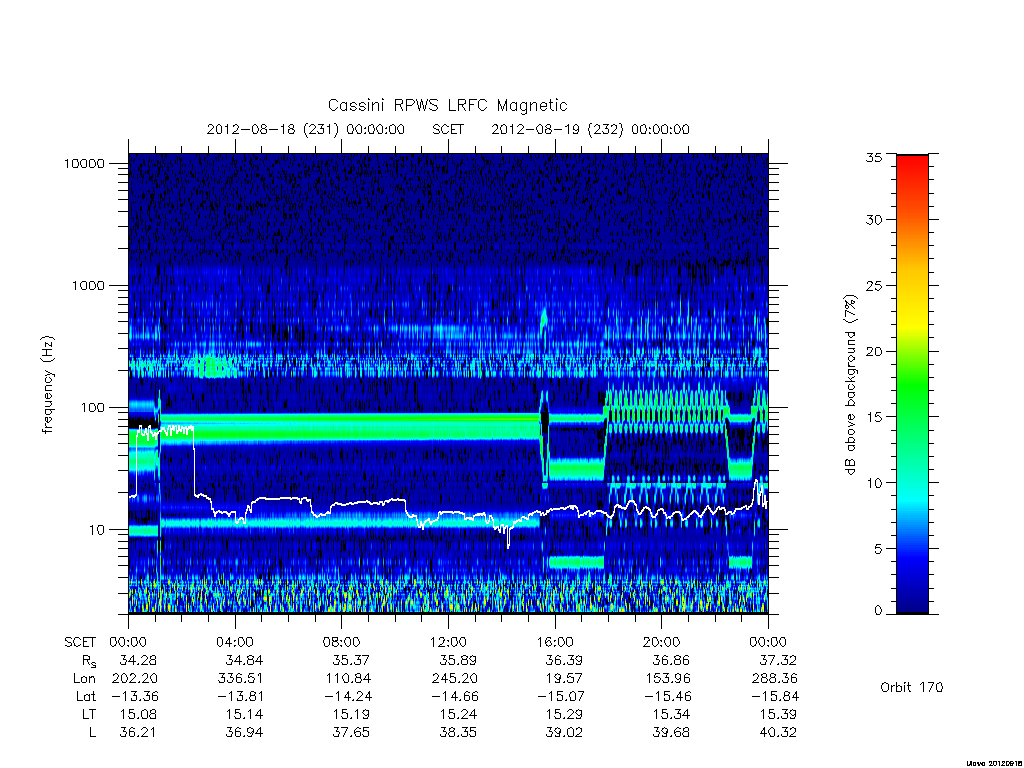Image resolution: width=1024 pixels, height=768 pixels.
Task: Click the L value 36.21
Action: pyautogui.click(x=138, y=732)
